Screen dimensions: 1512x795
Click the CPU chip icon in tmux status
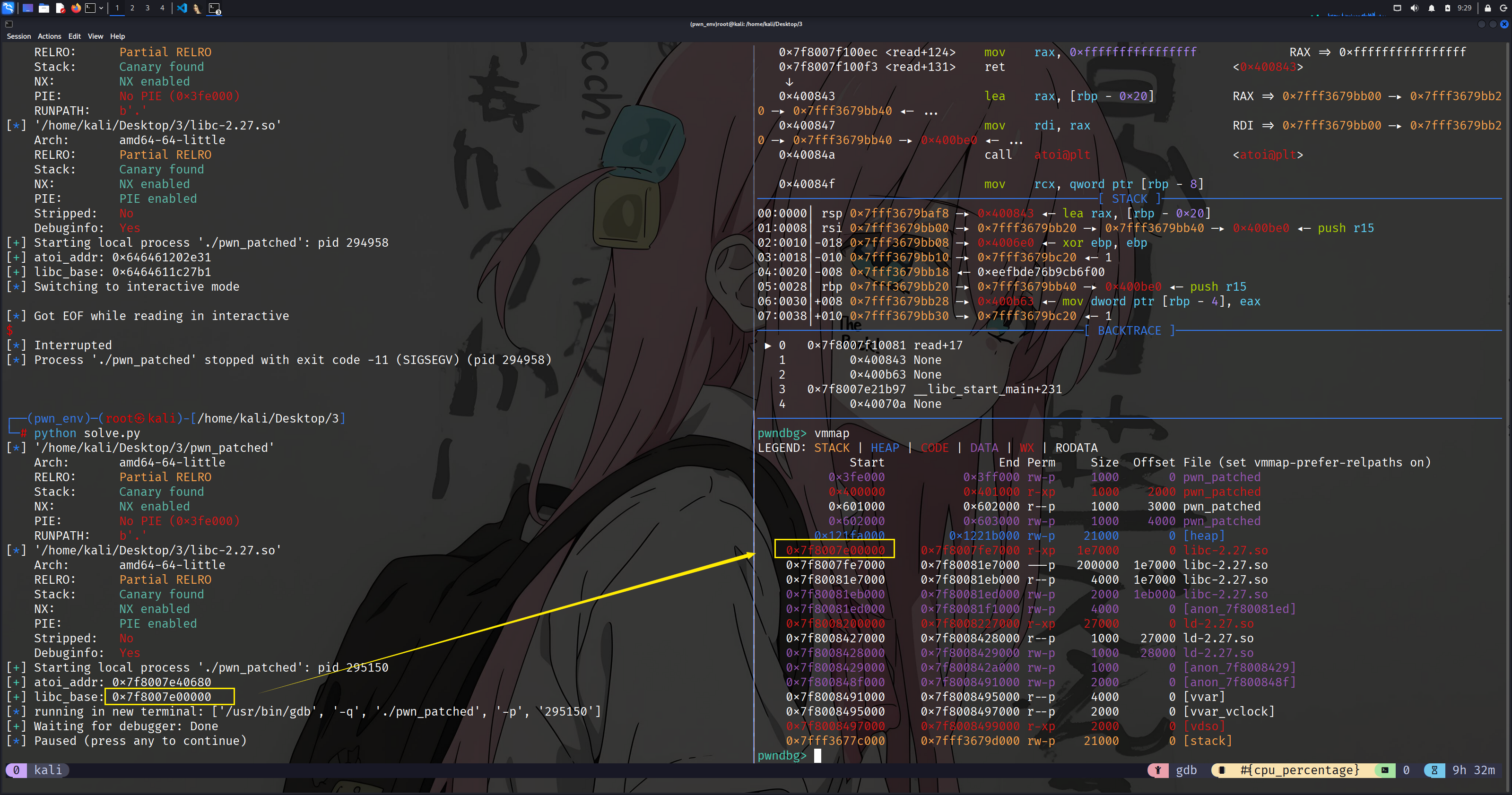(x=1222, y=770)
